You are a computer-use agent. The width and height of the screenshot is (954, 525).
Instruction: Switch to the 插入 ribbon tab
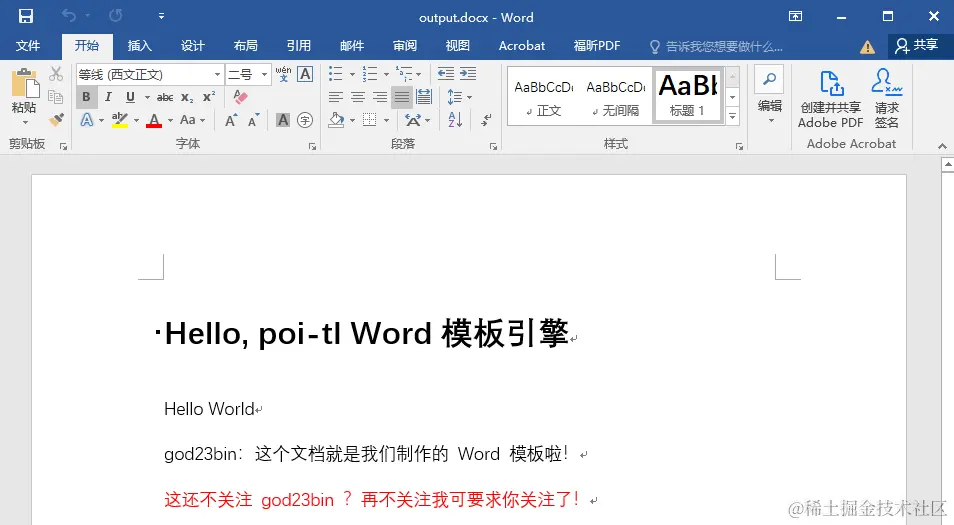tap(139, 46)
